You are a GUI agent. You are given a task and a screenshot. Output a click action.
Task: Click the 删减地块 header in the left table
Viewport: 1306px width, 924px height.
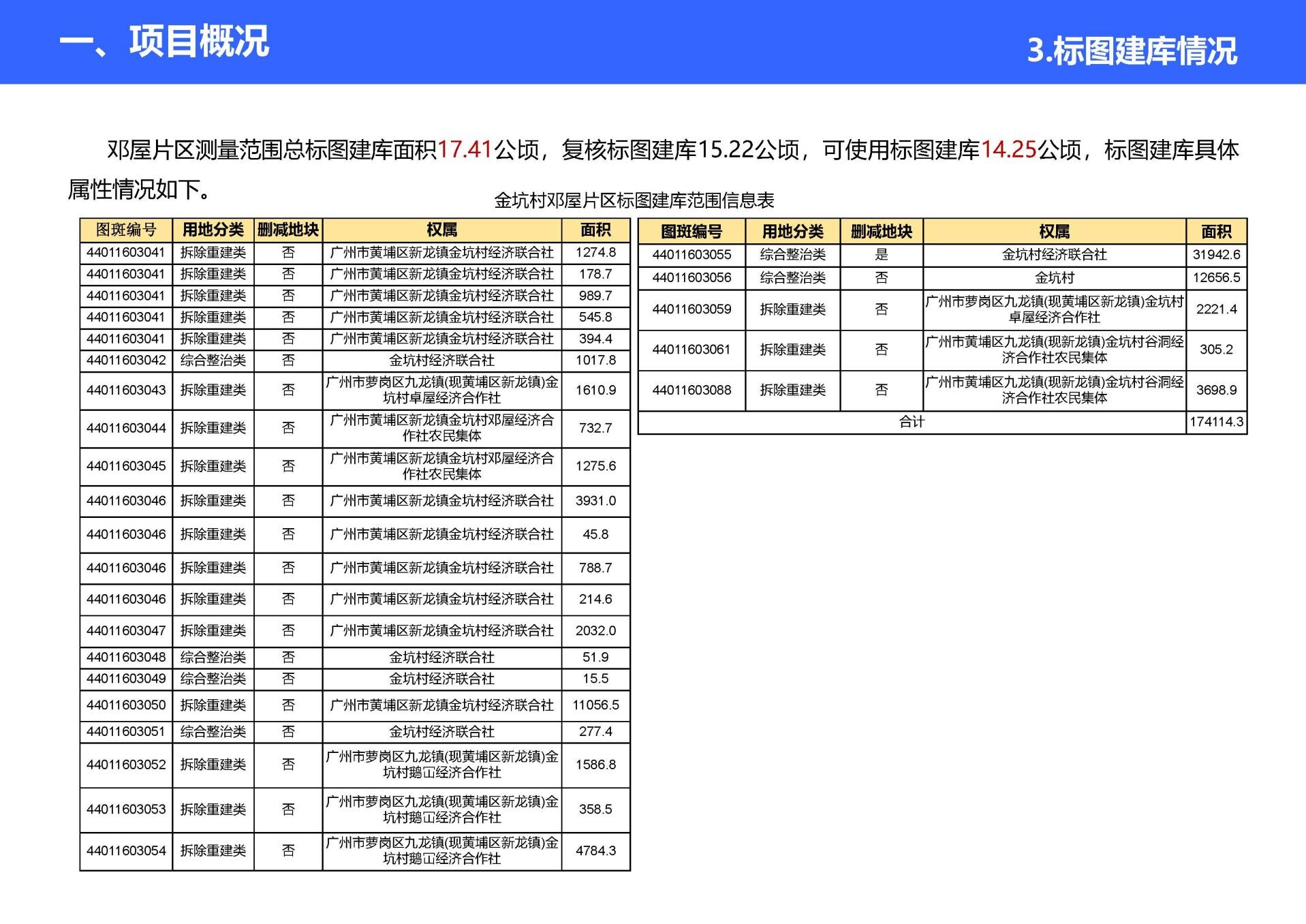click(x=288, y=230)
